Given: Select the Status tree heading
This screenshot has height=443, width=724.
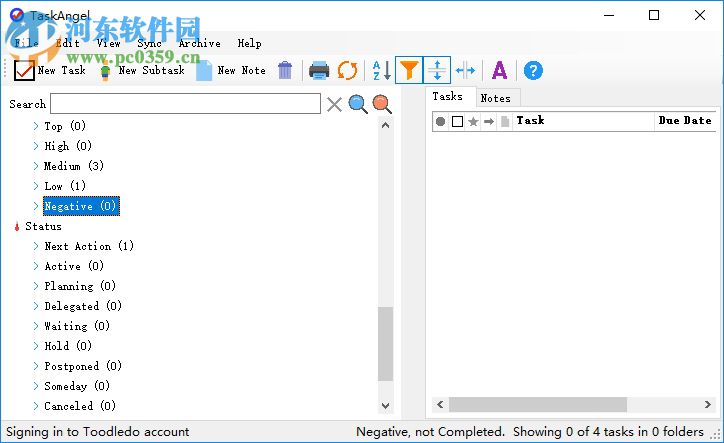Looking at the screenshot, I should pos(43,226).
